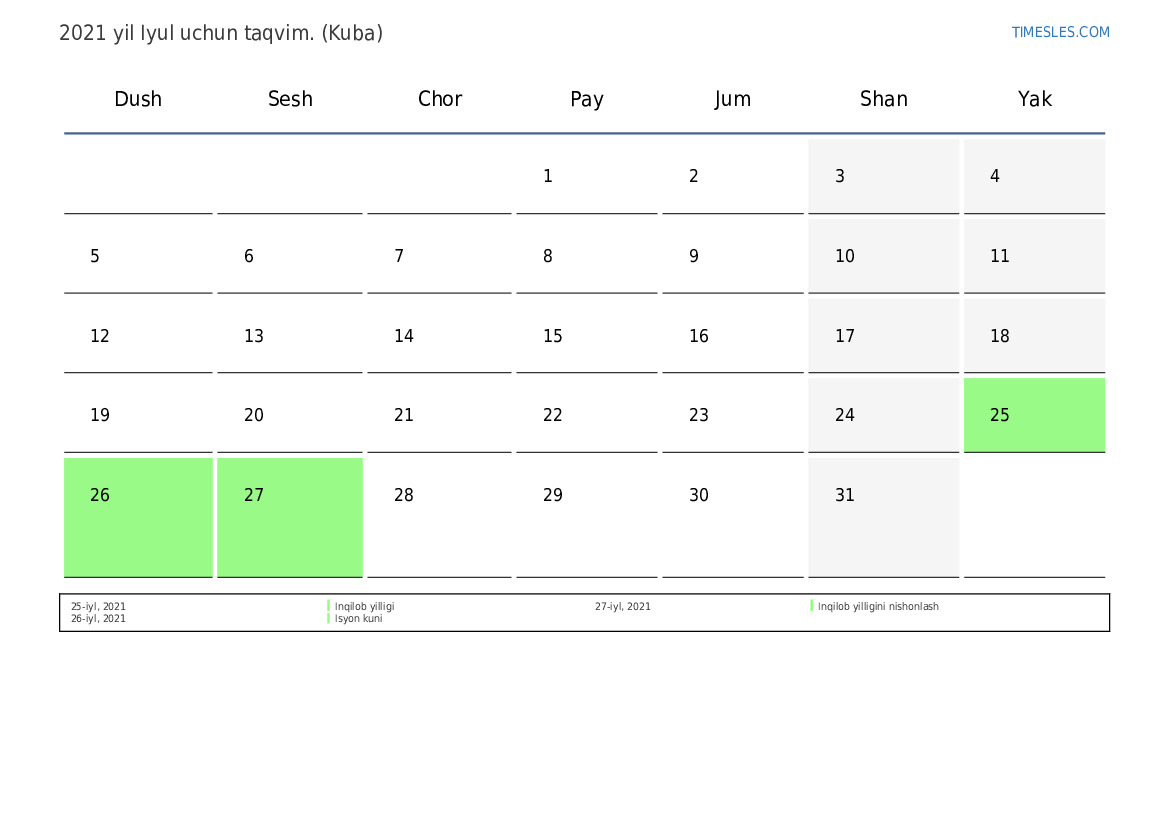Pick date 16 in July
The image size is (1169, 827).
733,336
